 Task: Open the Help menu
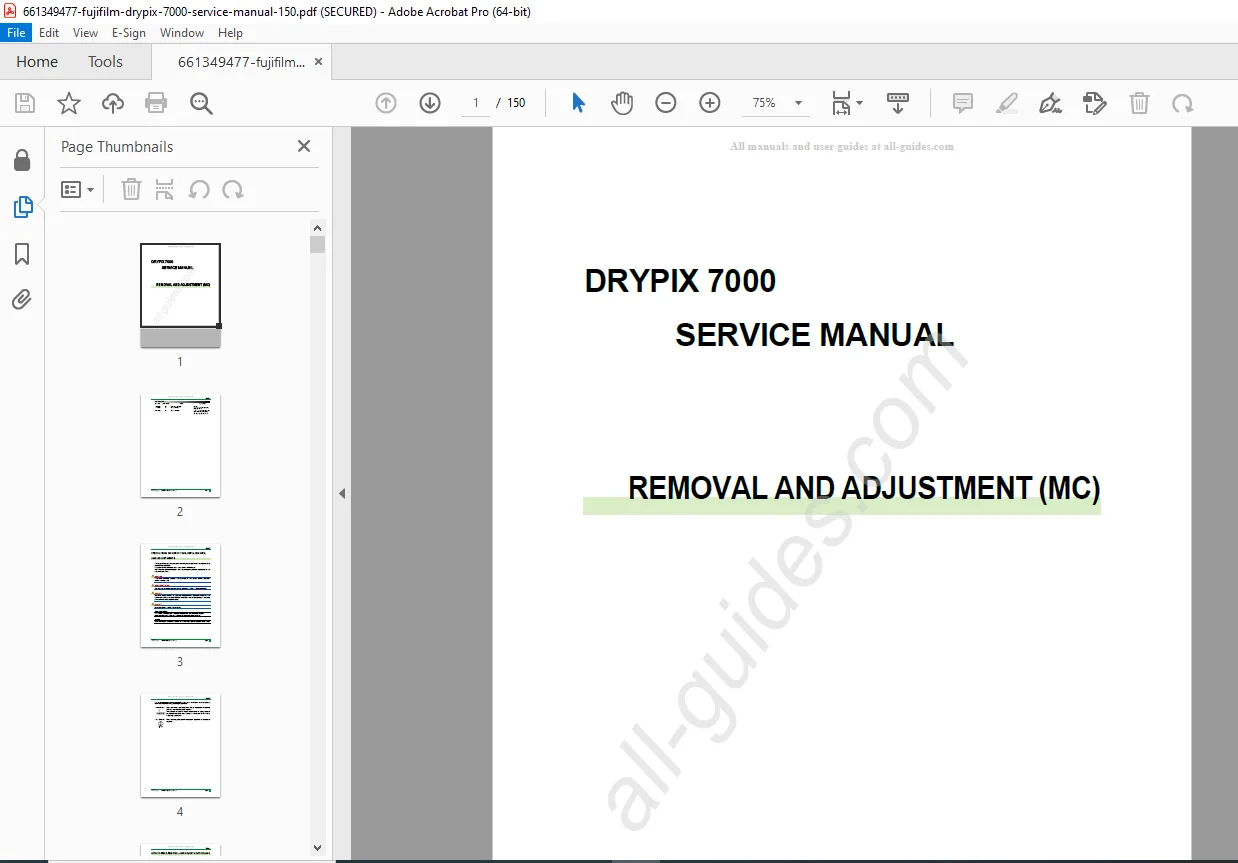tap(231, 33)
